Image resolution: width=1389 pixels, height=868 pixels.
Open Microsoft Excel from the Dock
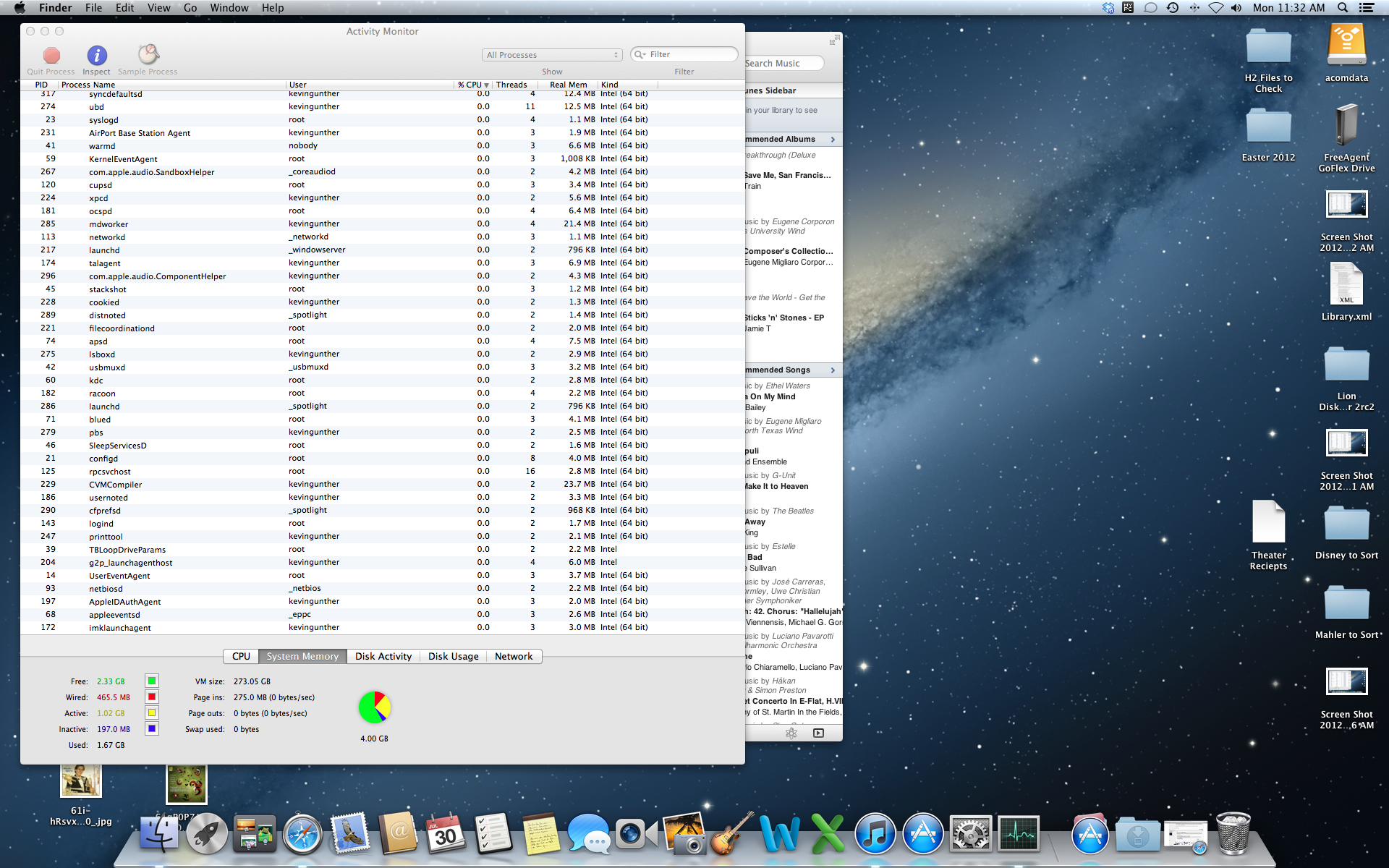(827, 833)
